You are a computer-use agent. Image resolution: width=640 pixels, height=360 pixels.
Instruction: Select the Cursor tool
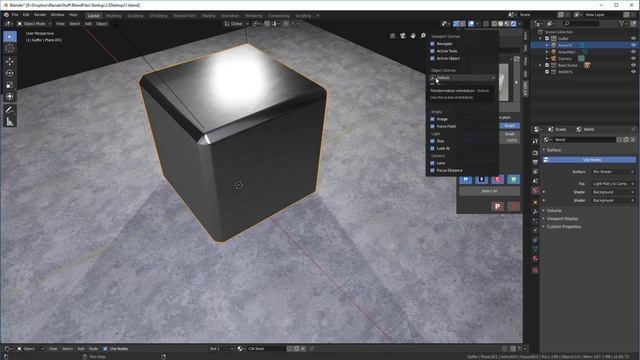point(10,48)
